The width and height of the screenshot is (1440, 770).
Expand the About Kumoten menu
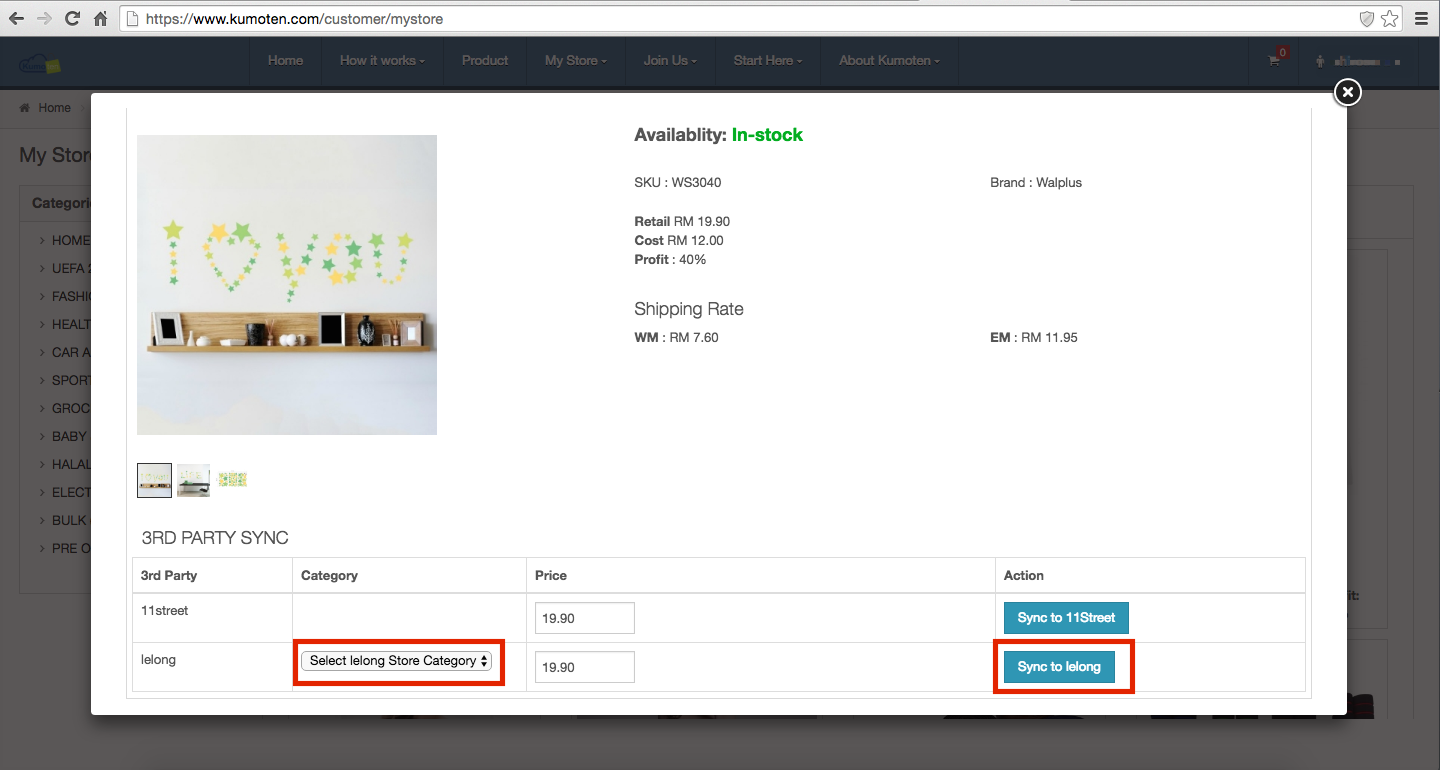[889, 60]
